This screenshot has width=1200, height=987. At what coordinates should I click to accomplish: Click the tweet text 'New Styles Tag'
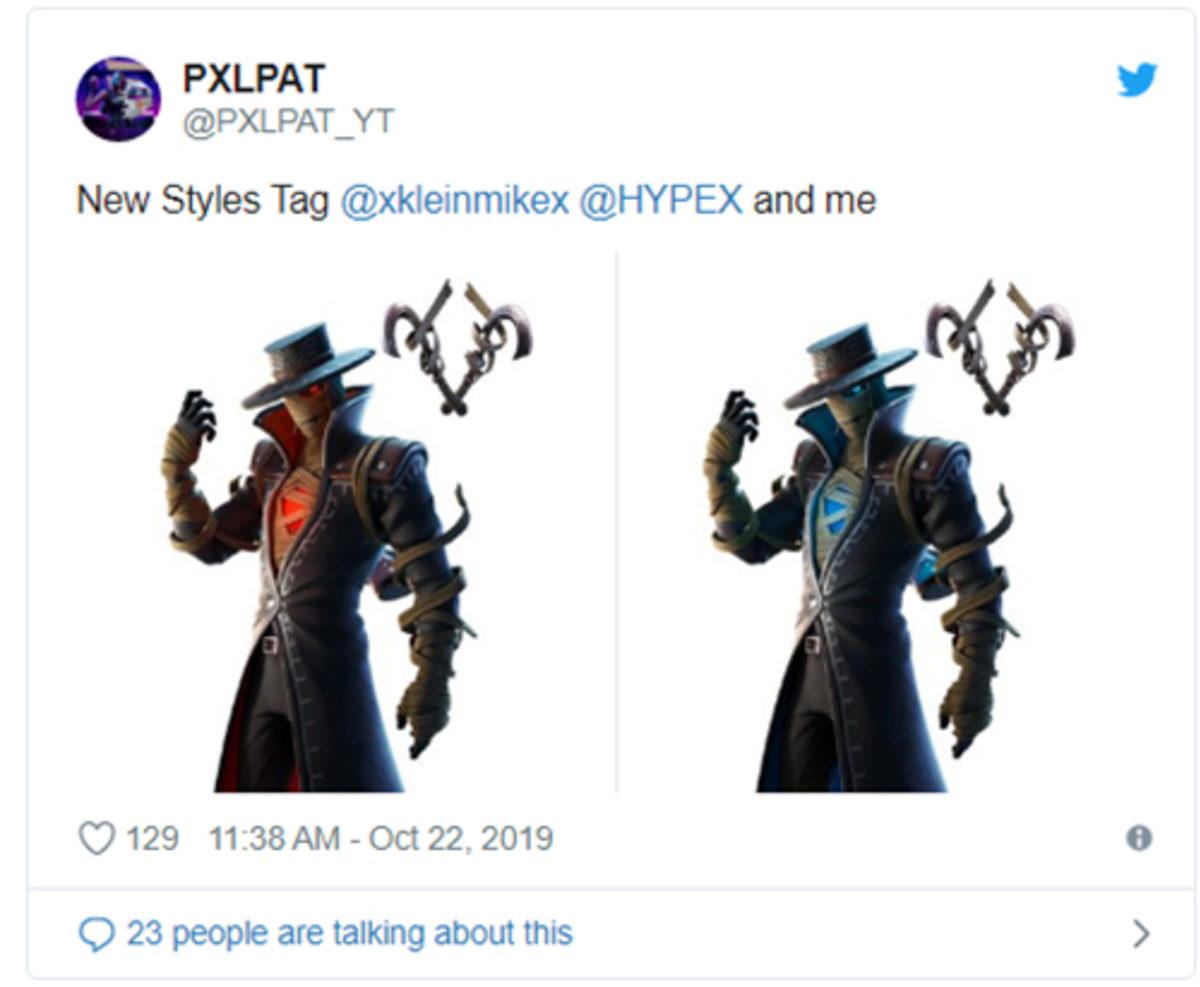click(203, 200)
